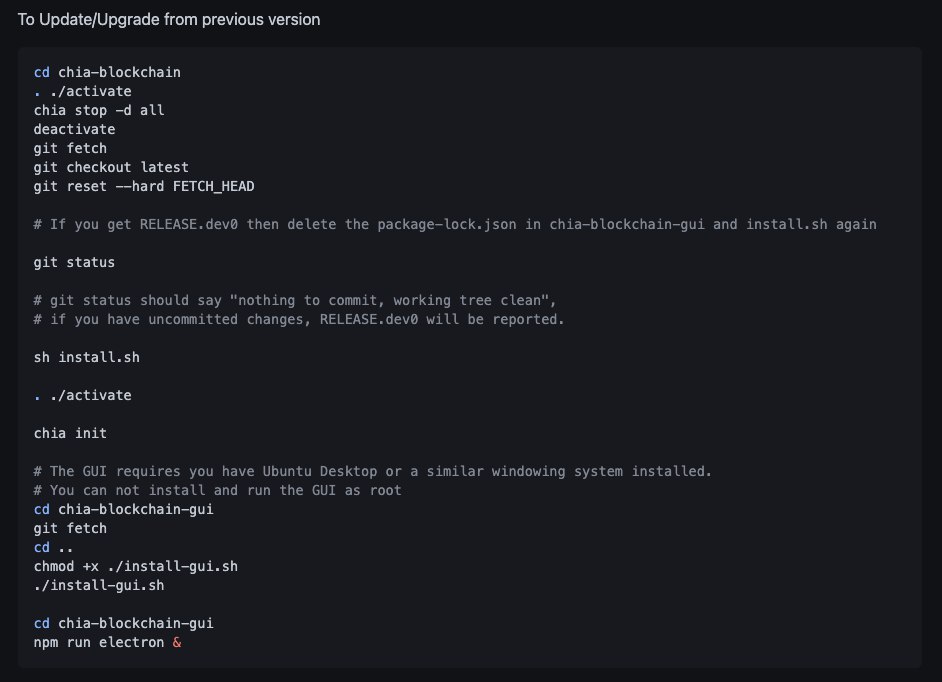Click the "git reset --hard FETCH_HEAD" line
Image resolution: width=942 pixels, height=682 pixels.
[x=144, y=187]
